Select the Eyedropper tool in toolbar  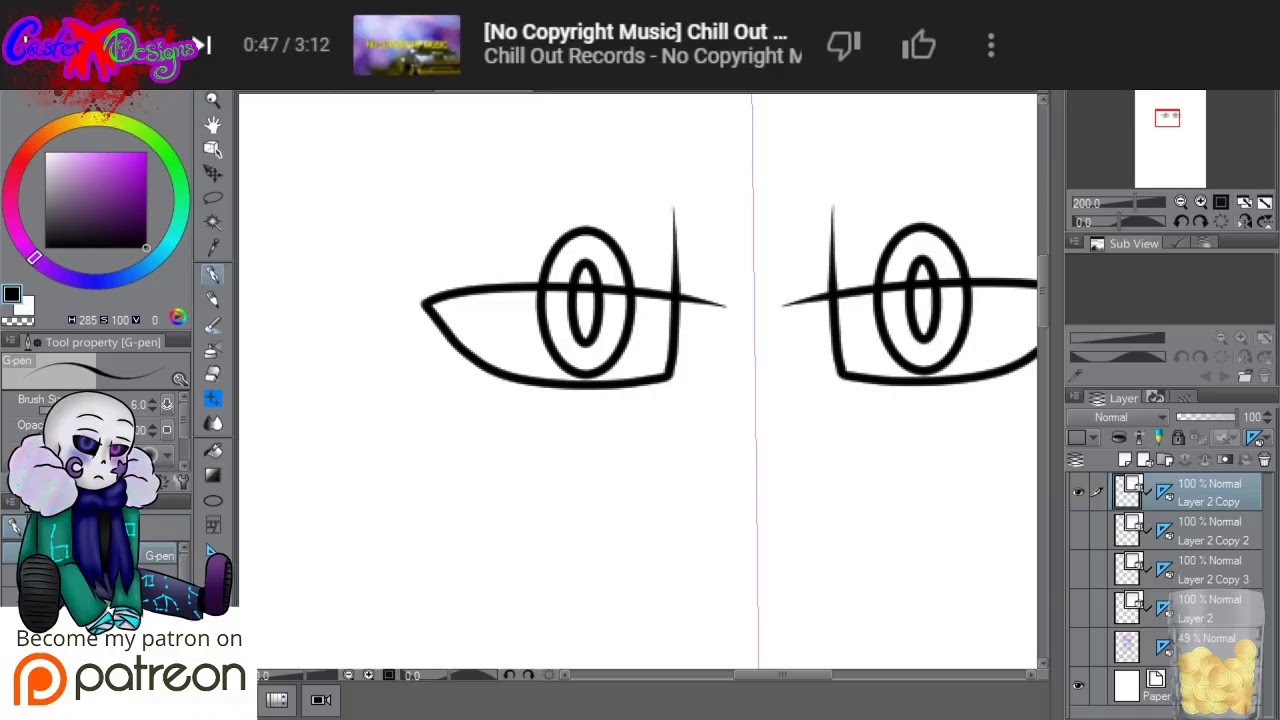pyautogui.click(x=213, y=247)
